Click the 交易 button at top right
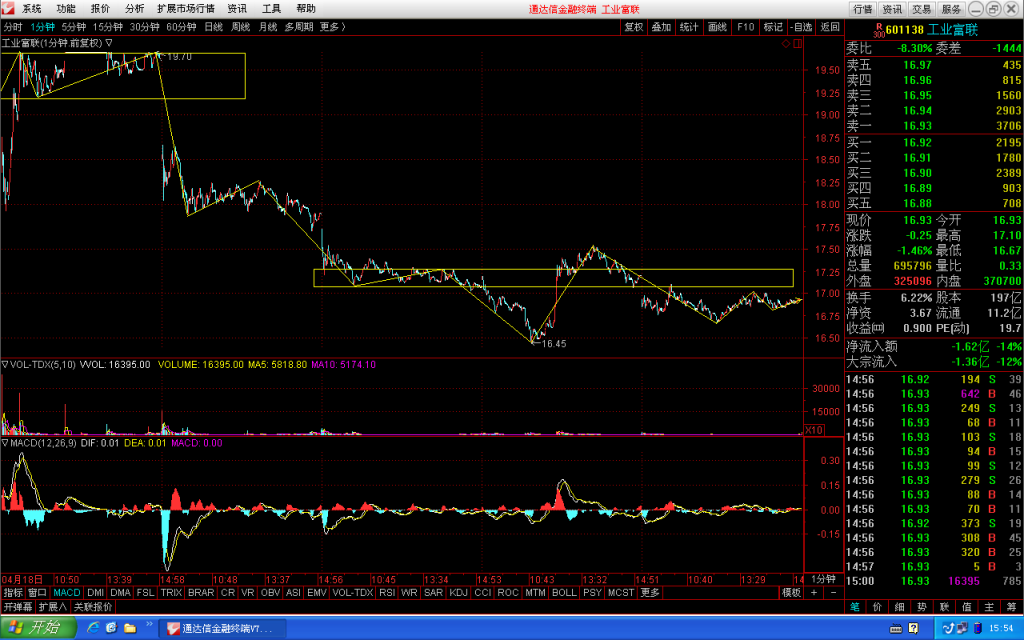This screenshot has width=1024, height=640. coord(921,8)
